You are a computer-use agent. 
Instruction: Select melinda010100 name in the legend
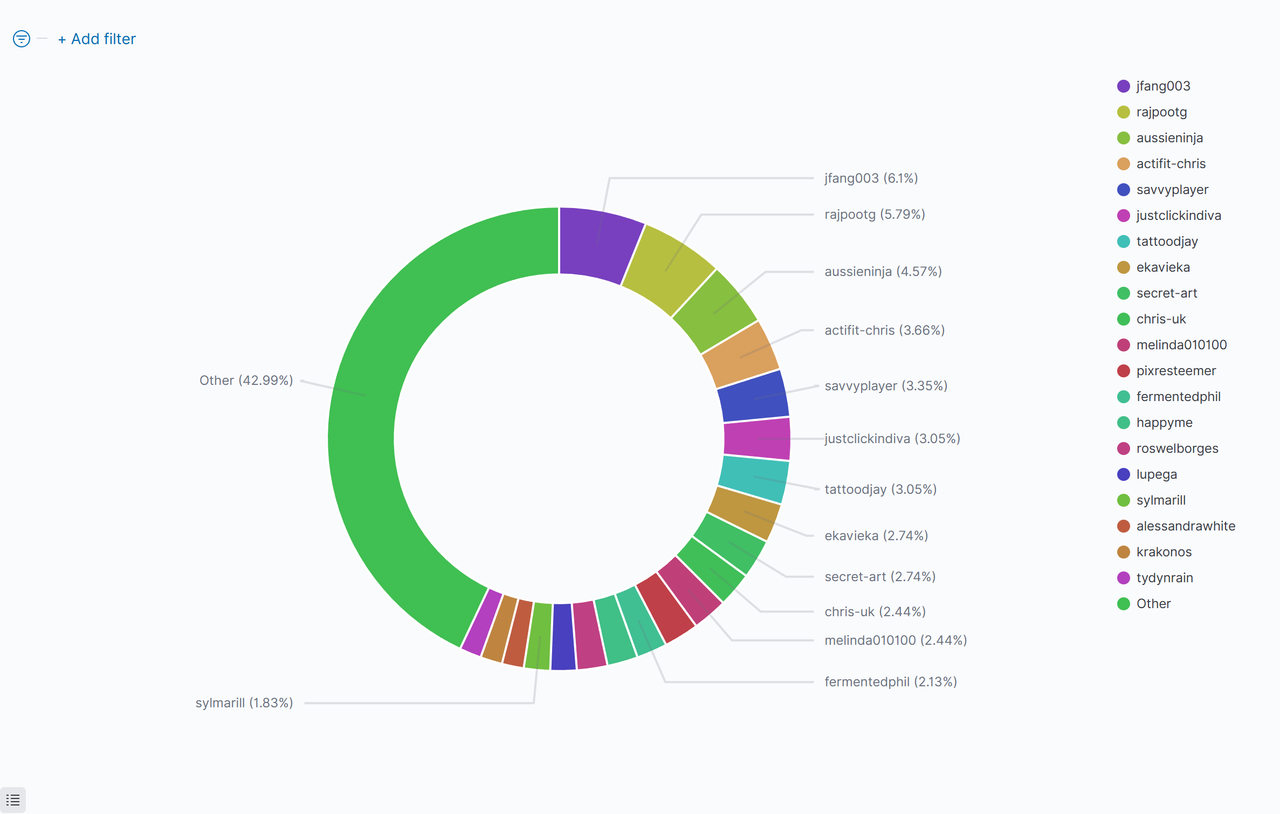[1181, 345]
